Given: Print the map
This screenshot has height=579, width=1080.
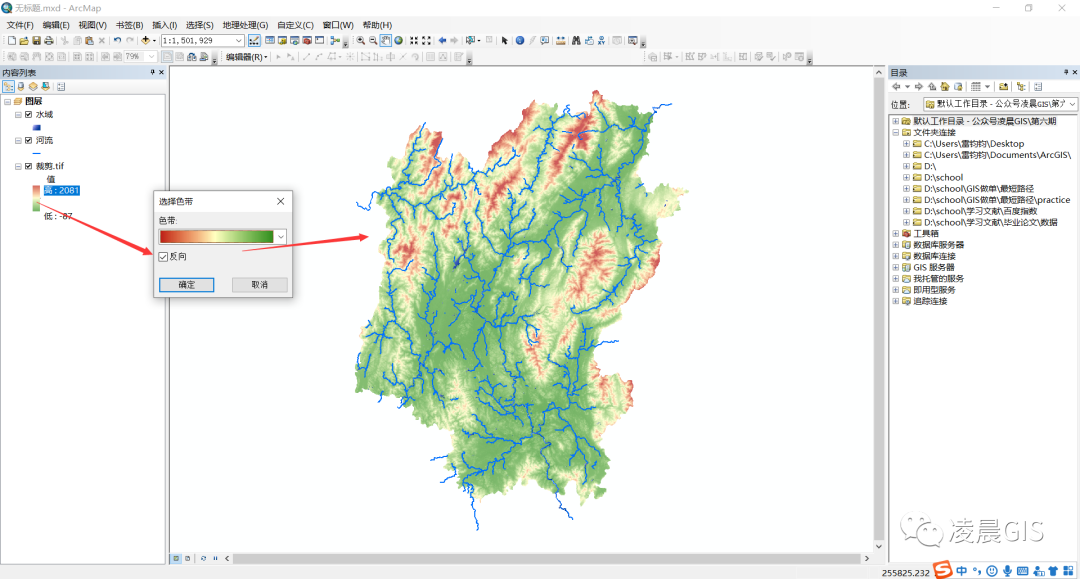Looking at the screenshot, I should 49,41.
